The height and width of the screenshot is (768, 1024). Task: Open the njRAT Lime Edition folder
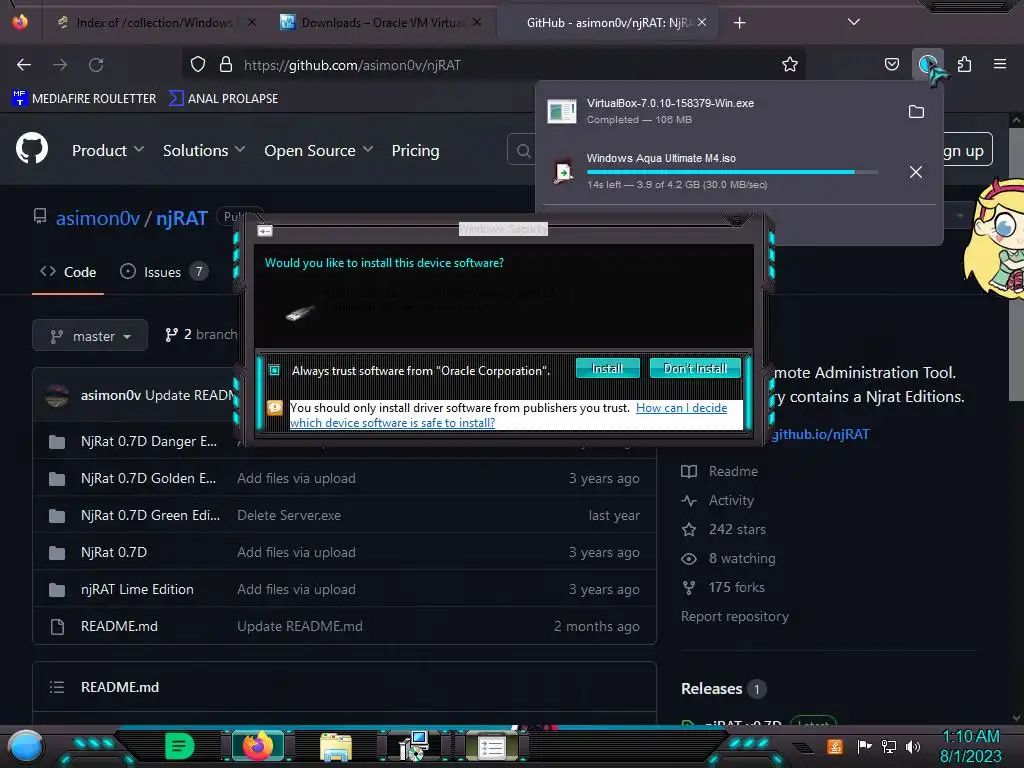[x=137, y=589]
